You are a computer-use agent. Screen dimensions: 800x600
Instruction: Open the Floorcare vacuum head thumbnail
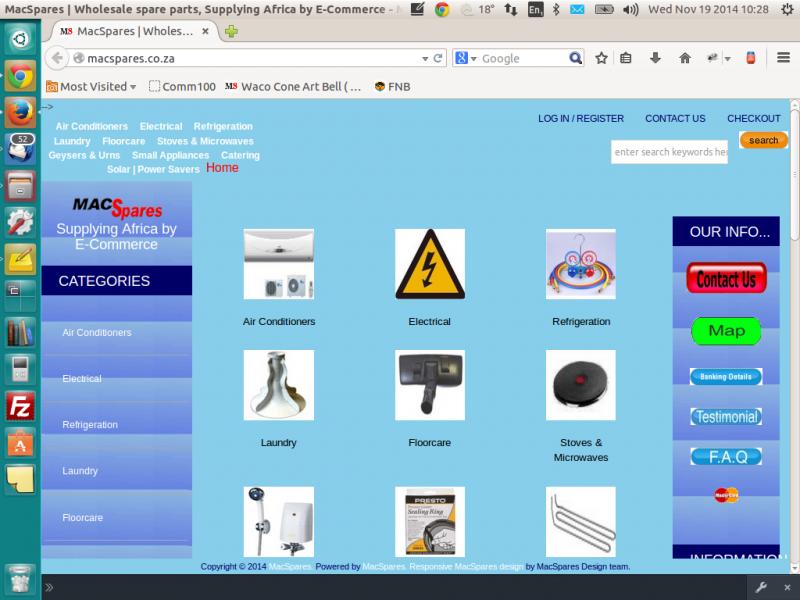coord(430,385)
